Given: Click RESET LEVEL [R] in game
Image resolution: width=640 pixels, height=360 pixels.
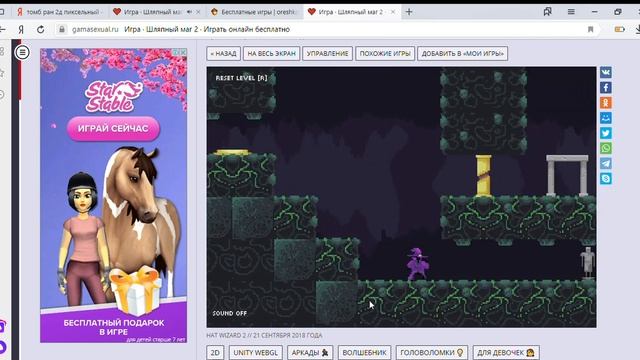Looking at the screenshot, I should [x=241, y=78].
